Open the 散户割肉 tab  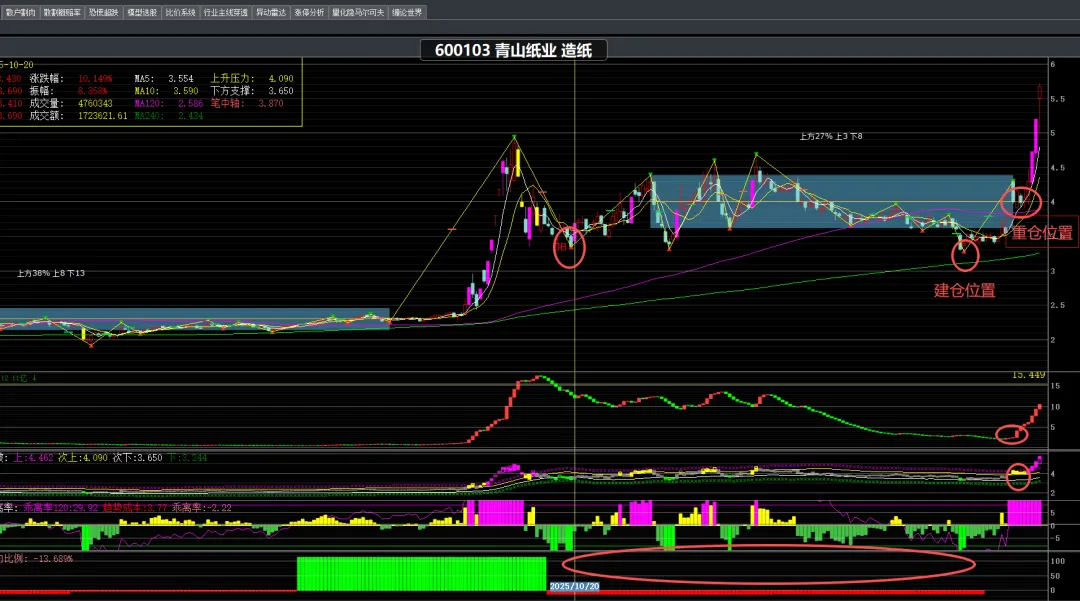coord(20,12)
